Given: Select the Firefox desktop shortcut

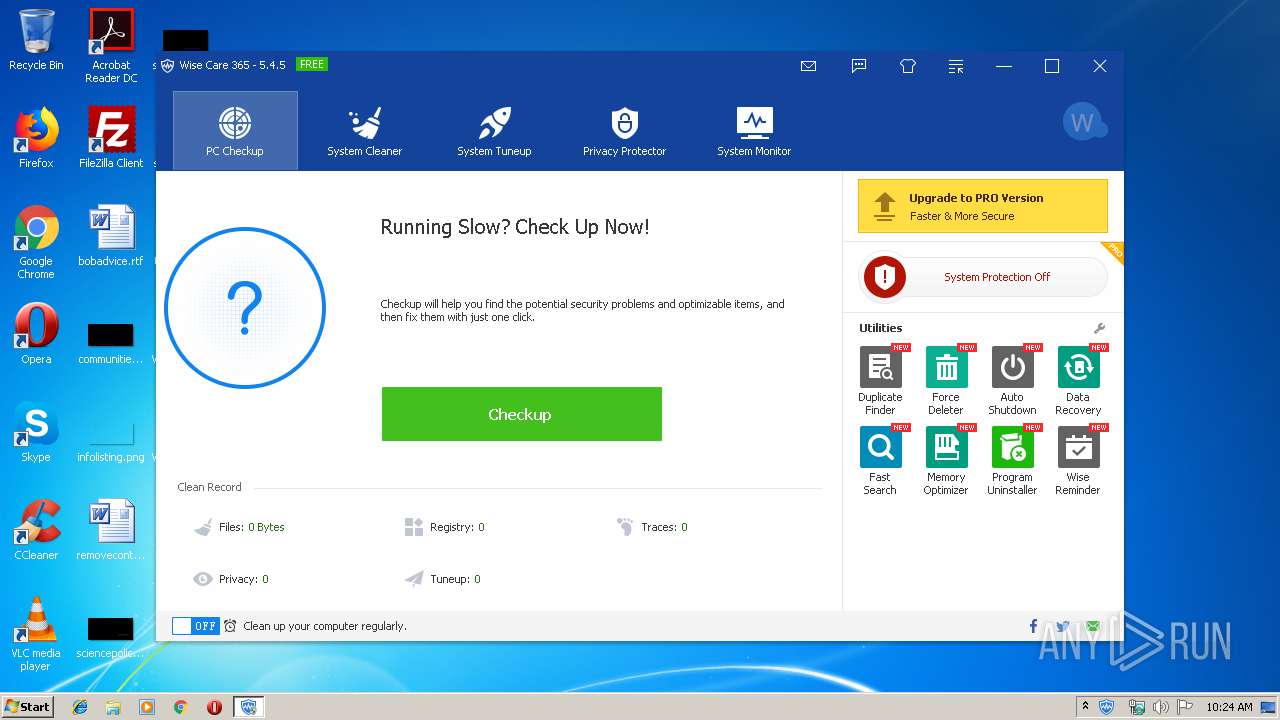Looking at the screenshot, I should click(x=36, y=138).
